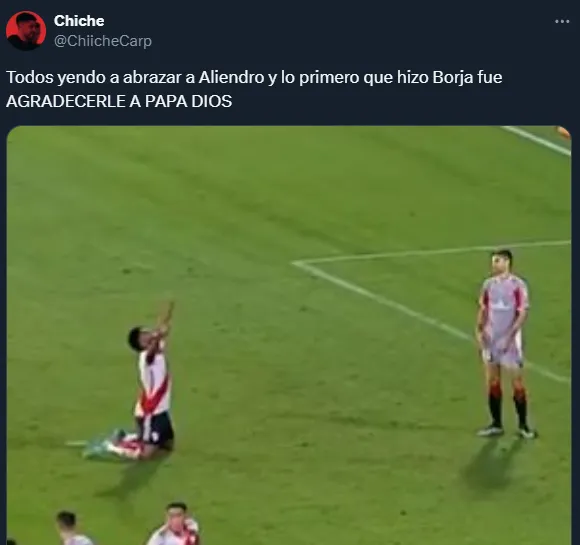Open the @ChiicheCarp handle link
This screenshot has width=580, height=545.
pyautogui.click(x=103, y=41)
